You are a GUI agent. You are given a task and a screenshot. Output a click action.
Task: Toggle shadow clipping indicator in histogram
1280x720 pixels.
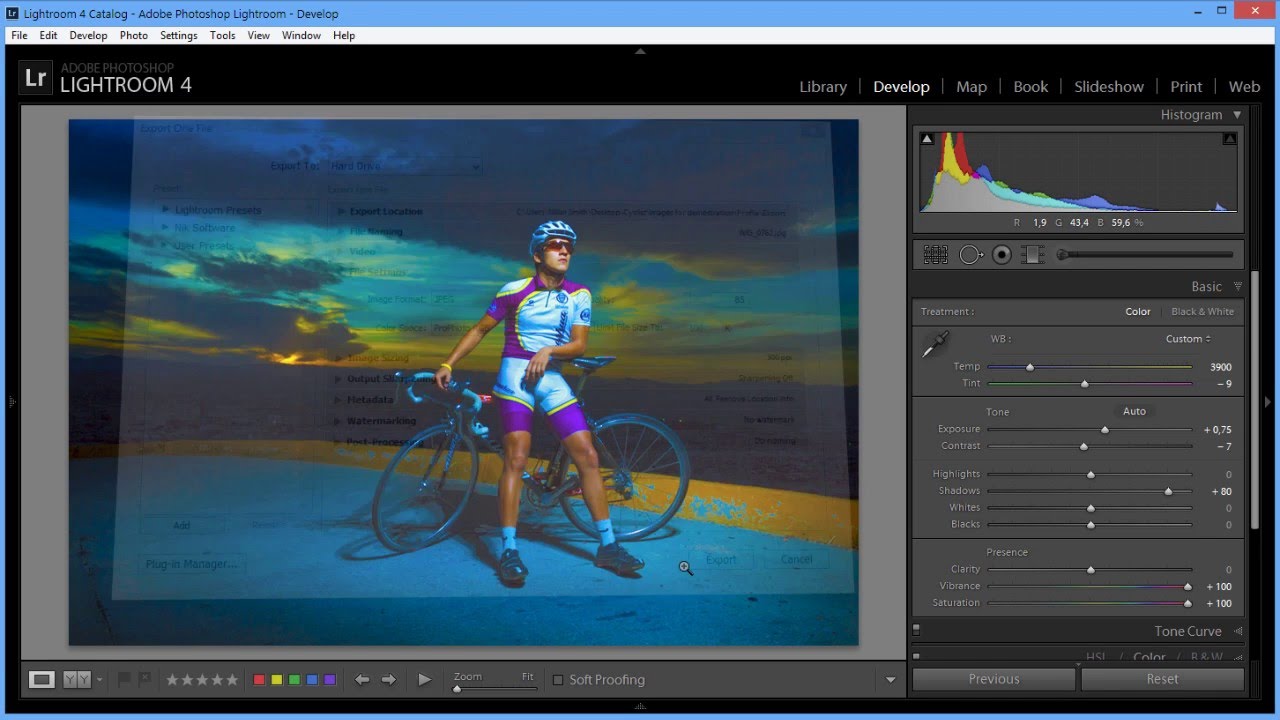click(927, 139)
